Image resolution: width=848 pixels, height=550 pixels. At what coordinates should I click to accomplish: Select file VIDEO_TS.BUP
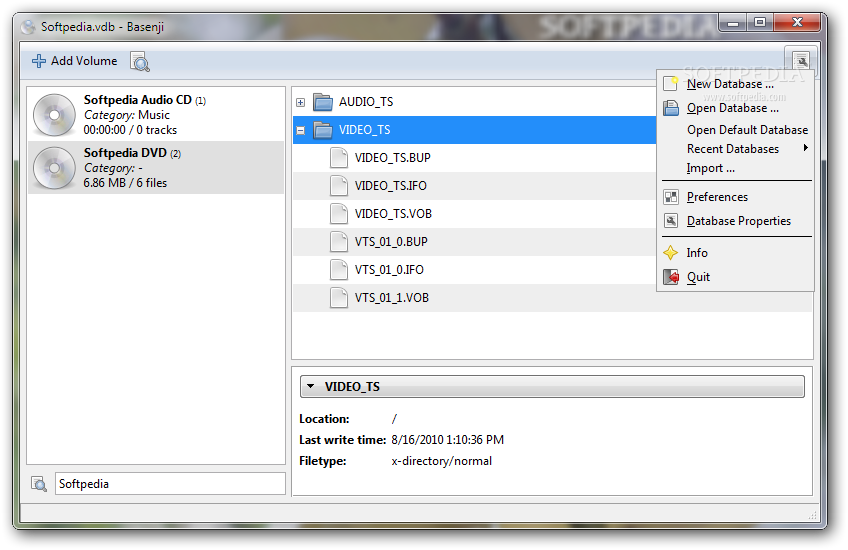393,158
